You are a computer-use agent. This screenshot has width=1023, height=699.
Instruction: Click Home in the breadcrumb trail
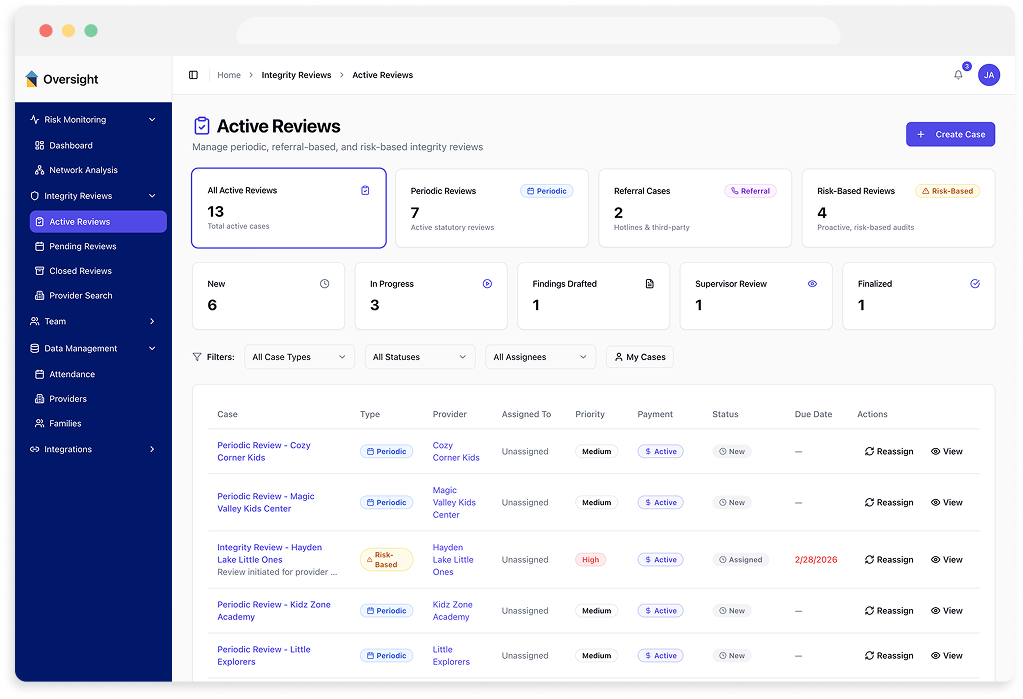[x=228, y=74]
